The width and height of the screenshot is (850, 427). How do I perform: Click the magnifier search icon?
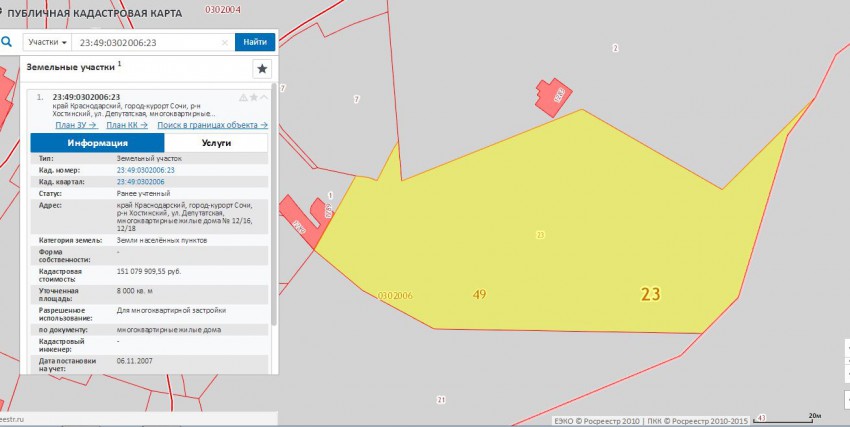pyautogui.click(x=7, y=42)
